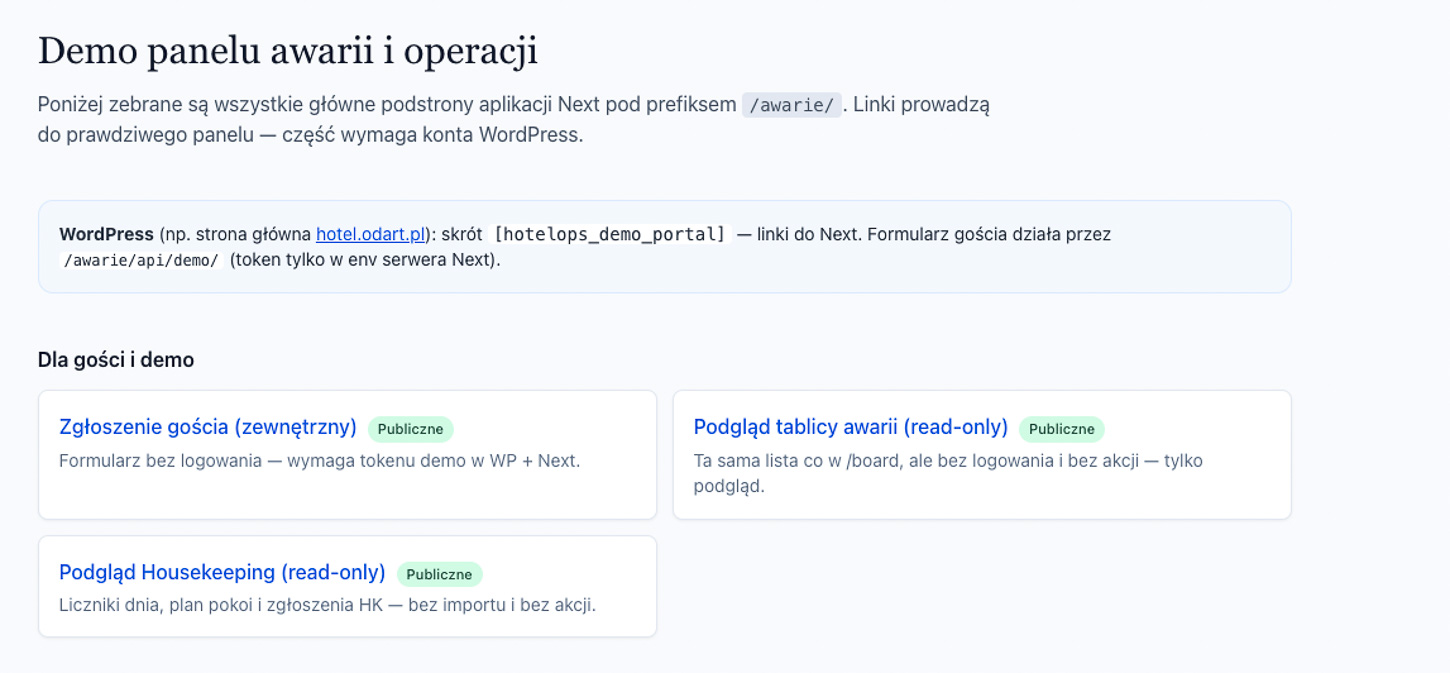Open the hotel.odart.pl link
The image size is (1450, 673).
[371, 234]
